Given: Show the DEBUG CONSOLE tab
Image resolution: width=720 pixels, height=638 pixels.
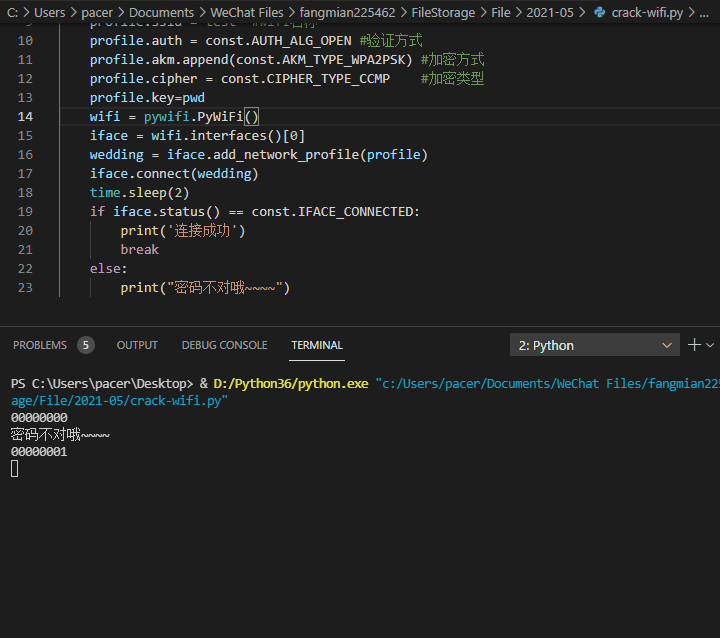Looking at the screenshot, I should pos(224,345).
